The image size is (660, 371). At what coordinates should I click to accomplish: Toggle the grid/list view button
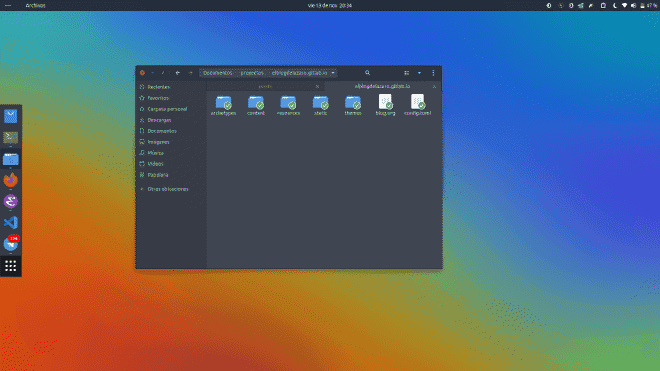point(407,73)
